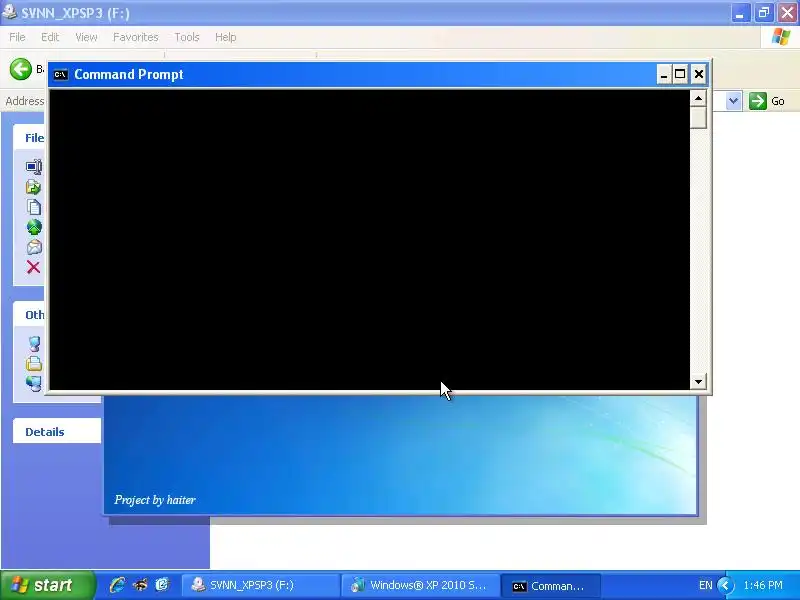Maximize the Command Prompt window
This screenshot has width=800, height=600.
tap(680, 74)
